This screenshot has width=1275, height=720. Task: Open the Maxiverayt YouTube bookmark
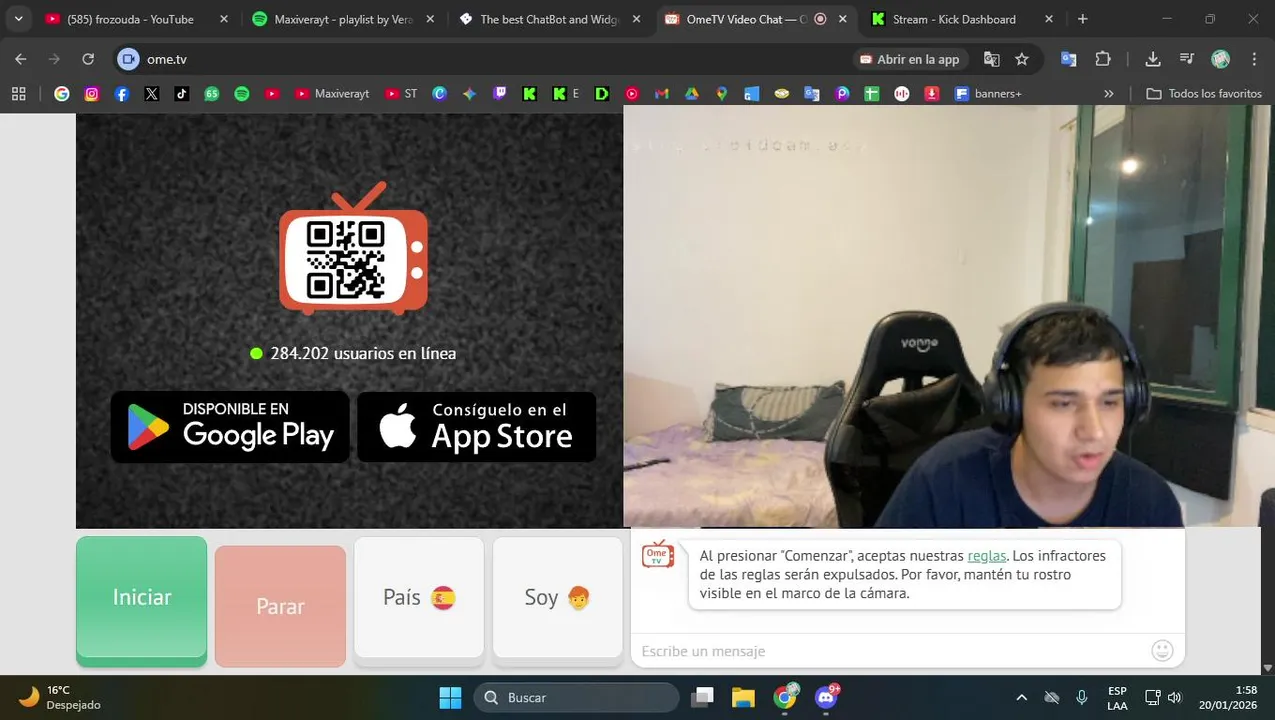(x=332, y=93)
